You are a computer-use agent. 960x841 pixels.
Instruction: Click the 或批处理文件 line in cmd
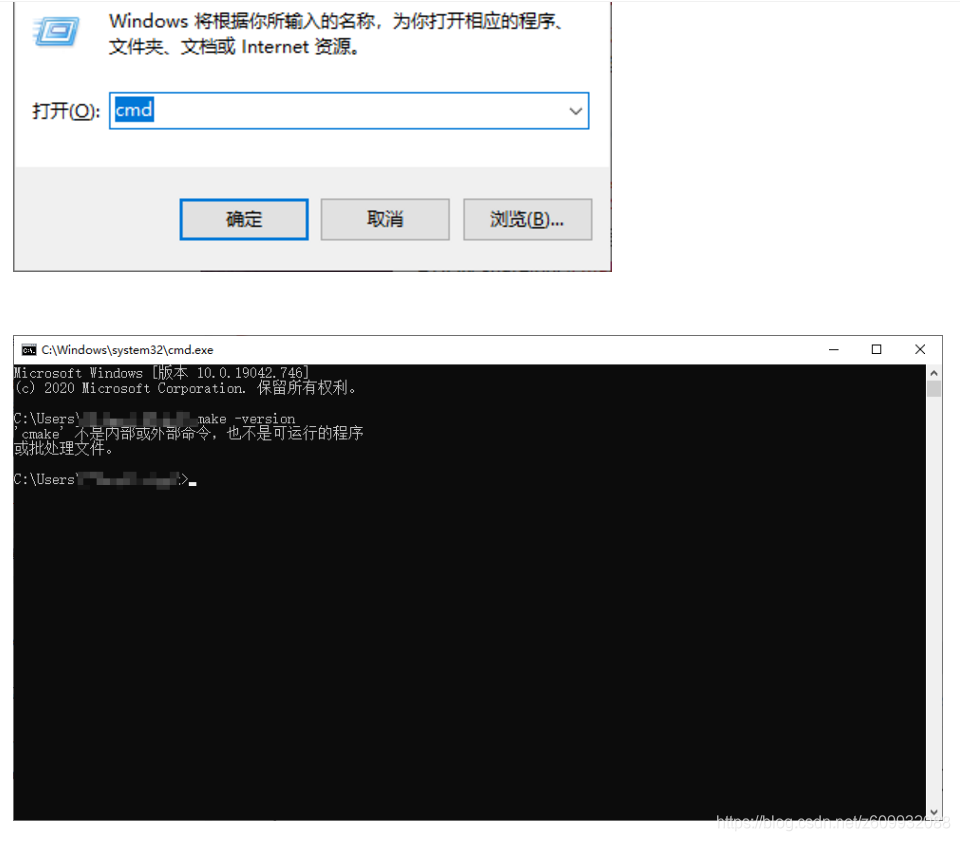click(x=64, y=449)
